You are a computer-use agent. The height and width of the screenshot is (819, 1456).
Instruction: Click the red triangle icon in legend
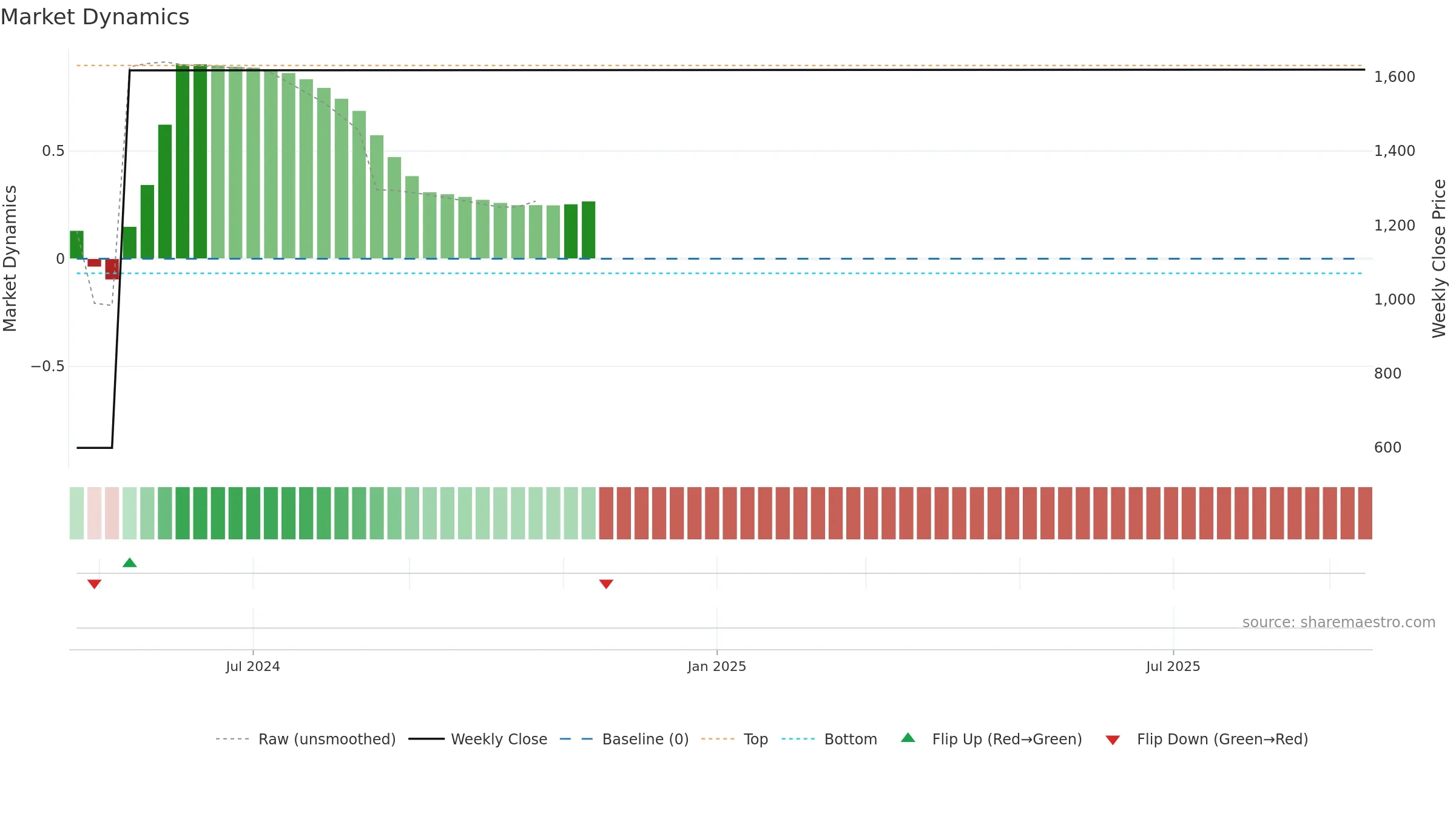point(1113,740)
